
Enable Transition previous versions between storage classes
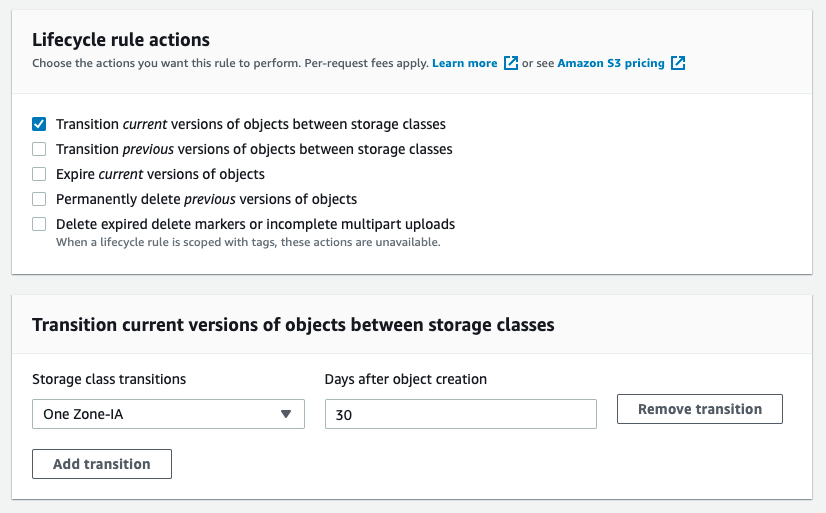(39, 149)
